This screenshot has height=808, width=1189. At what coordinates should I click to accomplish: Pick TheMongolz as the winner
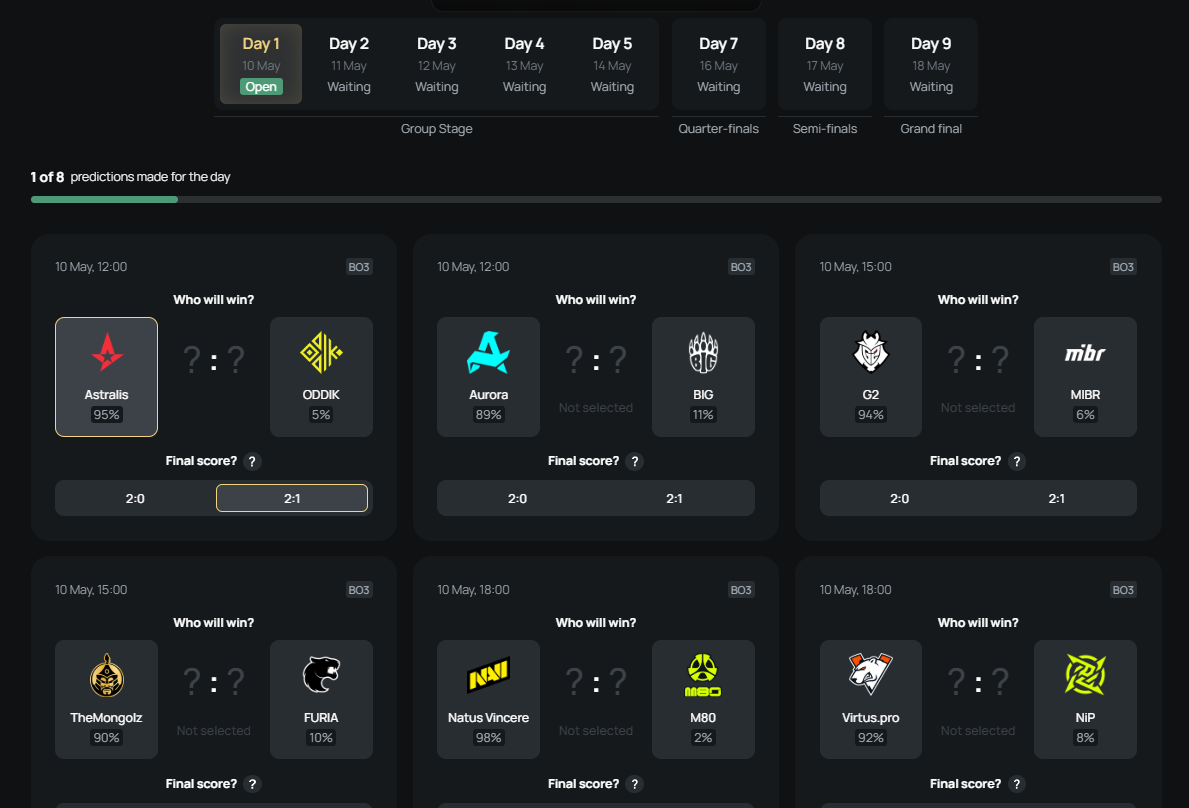point(106,700)
